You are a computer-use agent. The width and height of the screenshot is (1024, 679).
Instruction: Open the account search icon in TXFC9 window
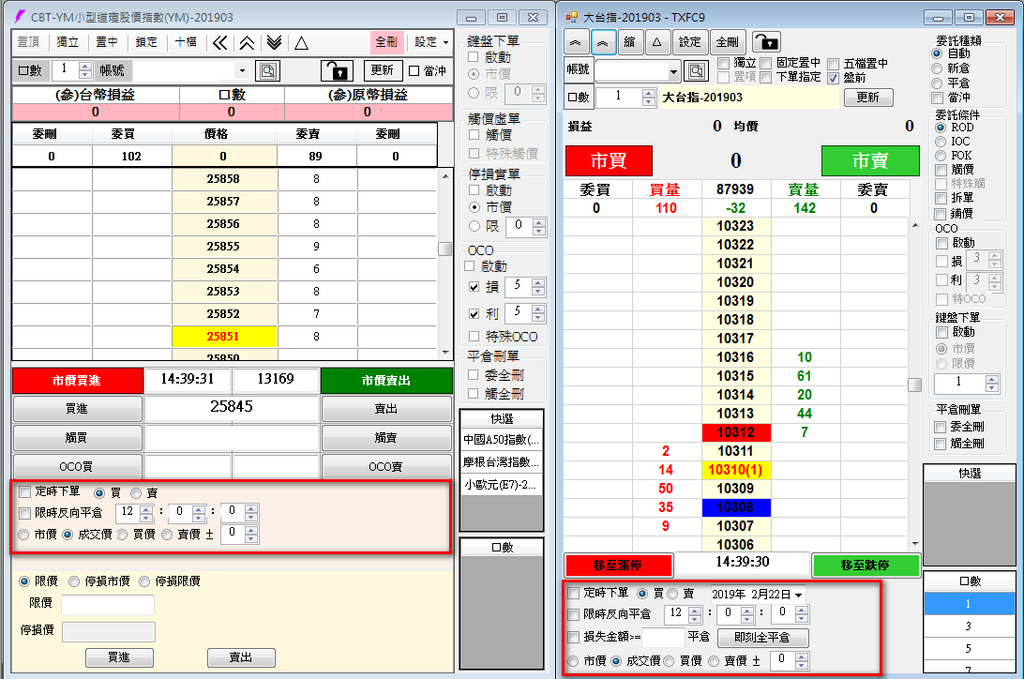click(696, 70)
